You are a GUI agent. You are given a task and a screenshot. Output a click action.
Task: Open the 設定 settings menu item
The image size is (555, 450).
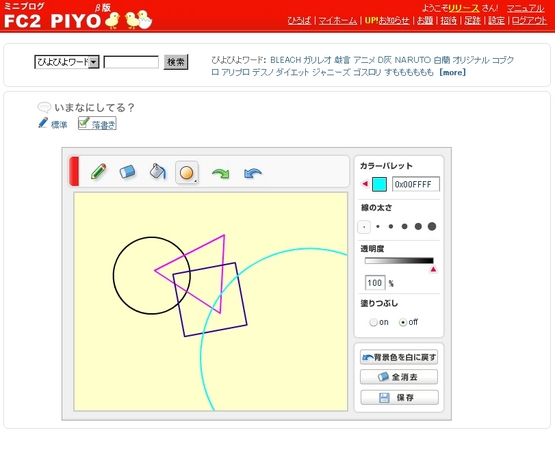pos(496,21)
